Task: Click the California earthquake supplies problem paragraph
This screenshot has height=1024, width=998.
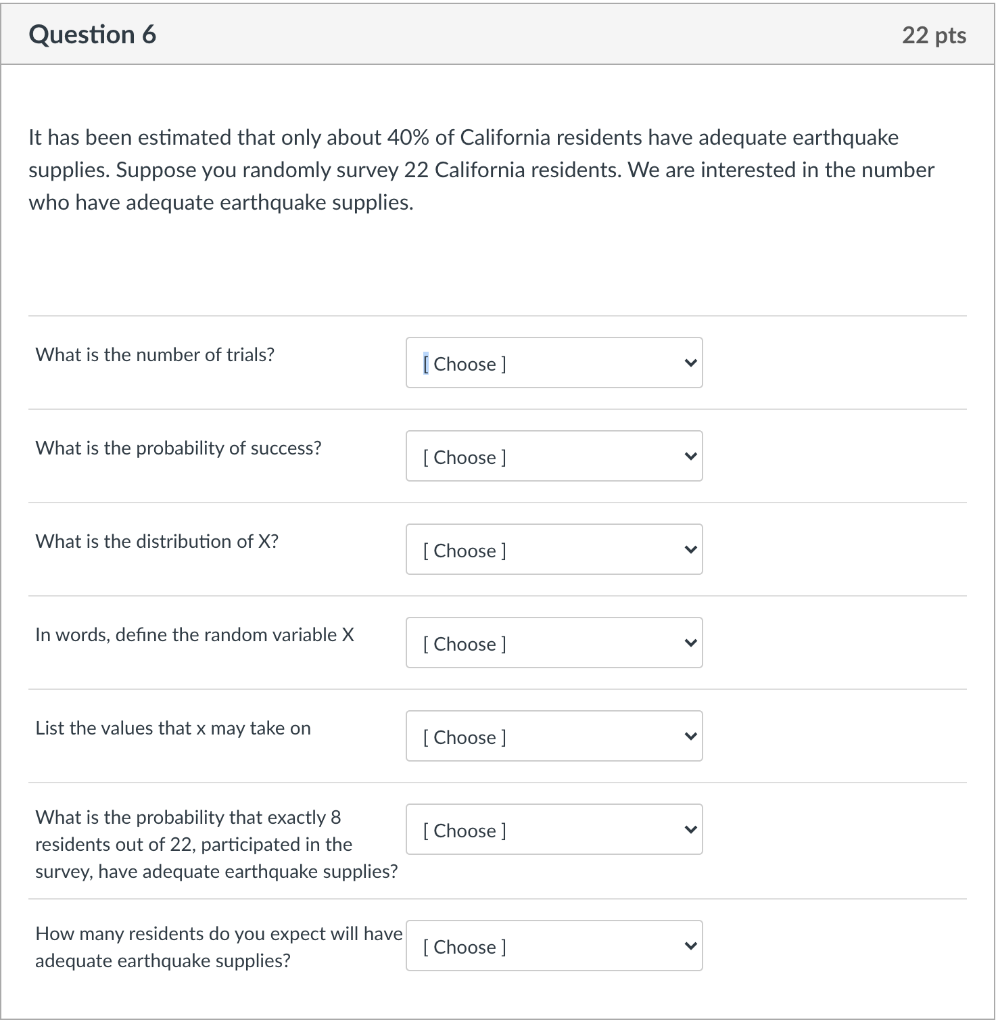Action: coord(481,170)
